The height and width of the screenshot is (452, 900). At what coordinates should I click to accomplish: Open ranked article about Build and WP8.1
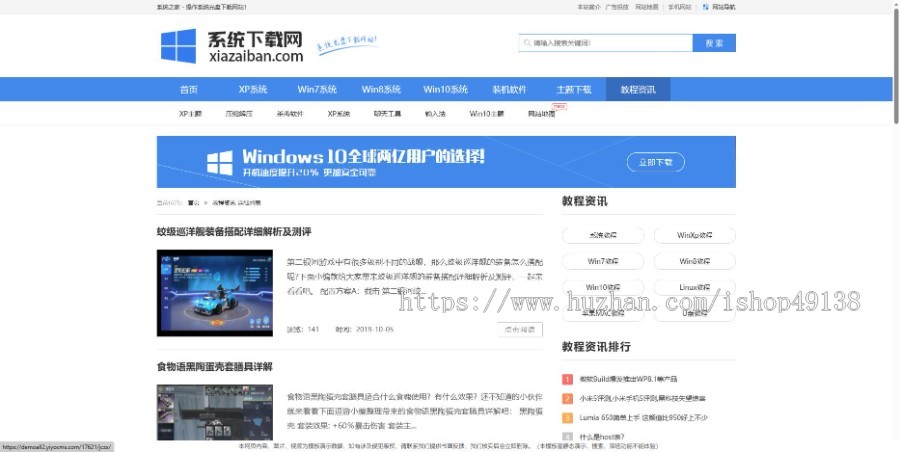pos(628,379)
